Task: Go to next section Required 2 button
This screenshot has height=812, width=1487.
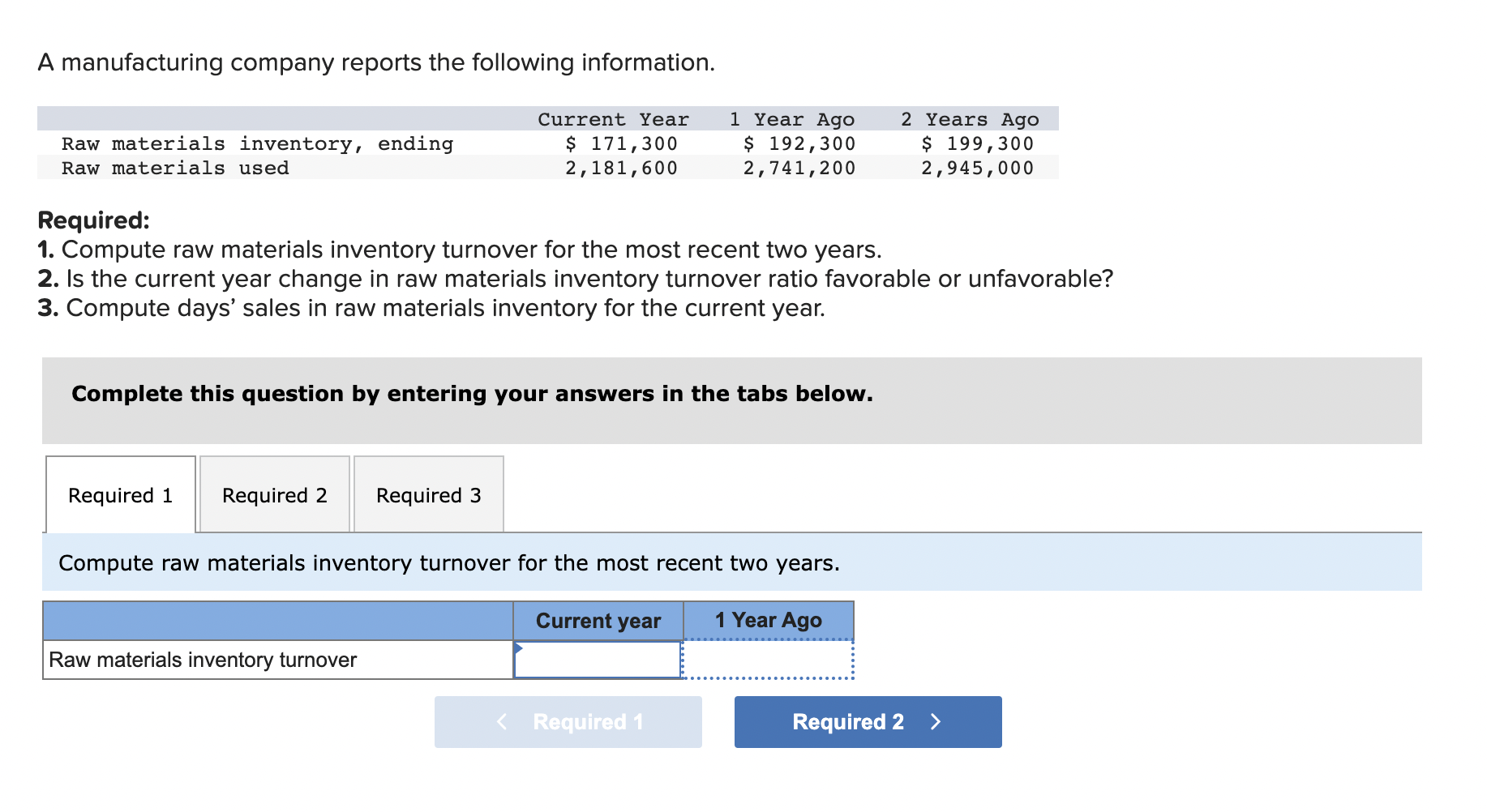Action: pos(868,722)
